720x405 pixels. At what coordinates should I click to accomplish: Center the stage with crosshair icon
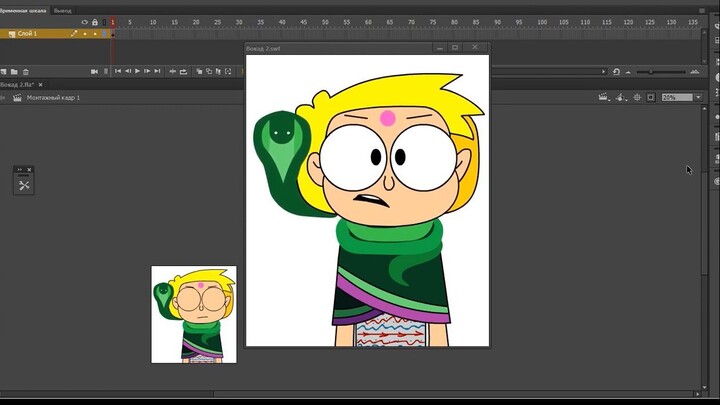pos(637,97)
